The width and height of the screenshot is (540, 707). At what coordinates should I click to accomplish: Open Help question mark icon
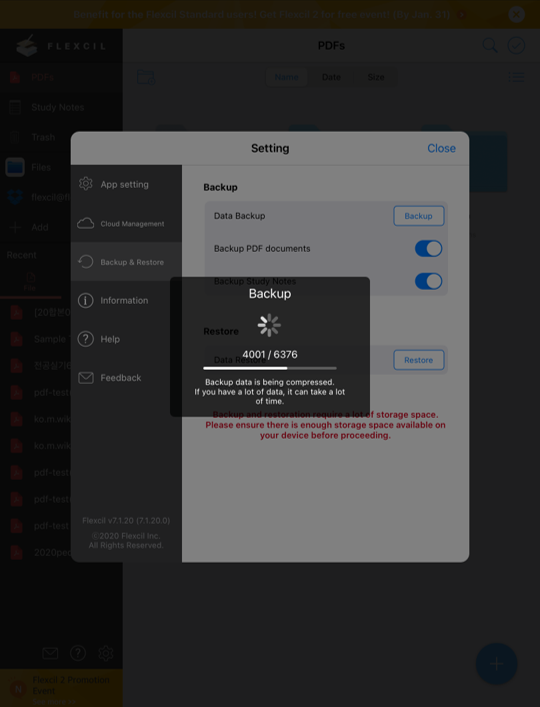coord(86,339)
